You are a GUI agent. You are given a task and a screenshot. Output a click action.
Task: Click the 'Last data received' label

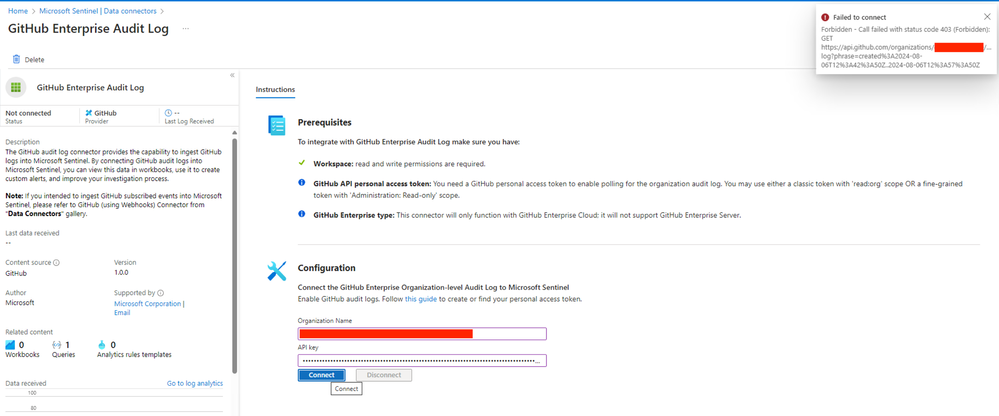tap(32, 233)
